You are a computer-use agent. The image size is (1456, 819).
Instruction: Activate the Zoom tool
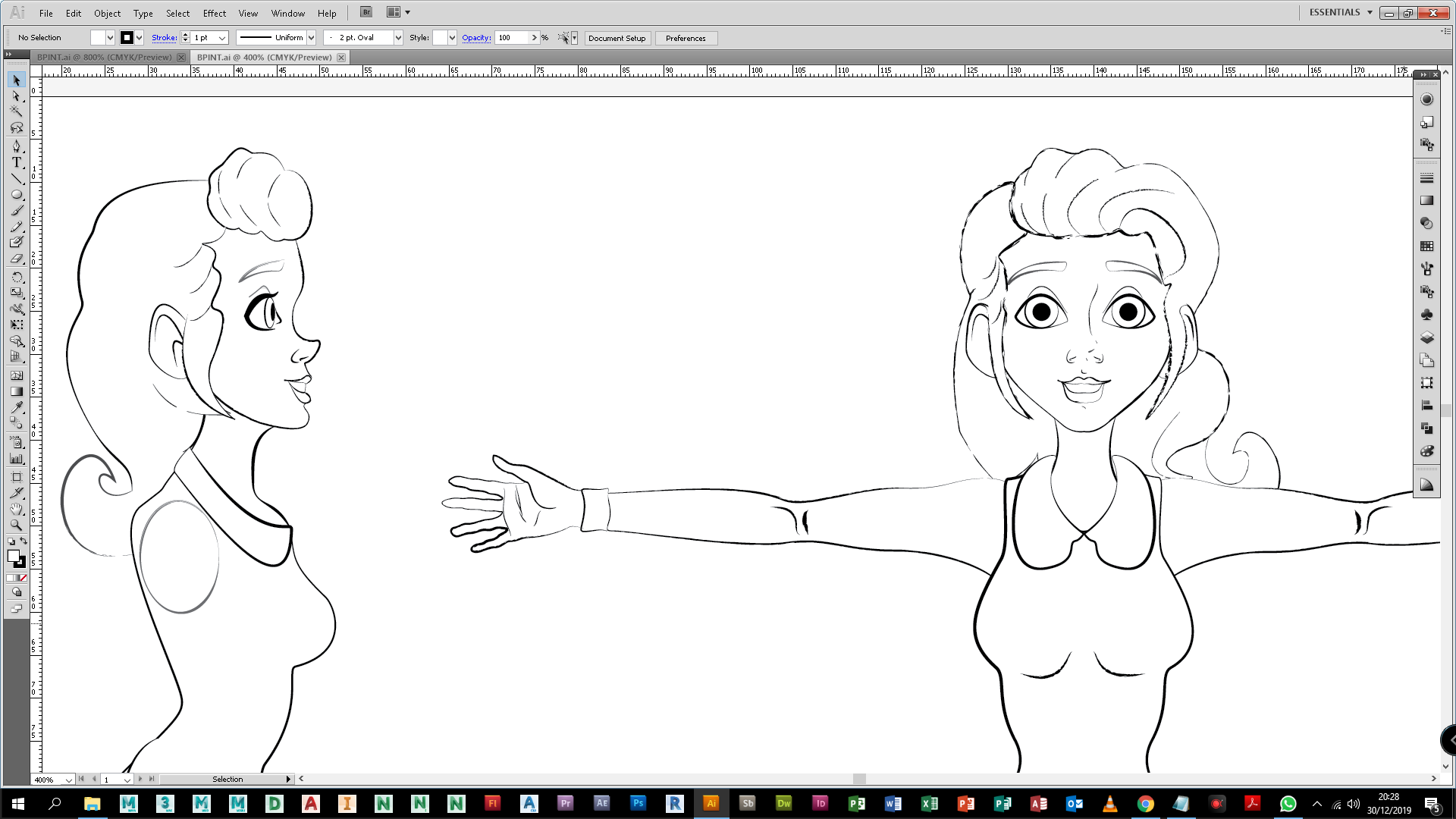pos(17,525)
